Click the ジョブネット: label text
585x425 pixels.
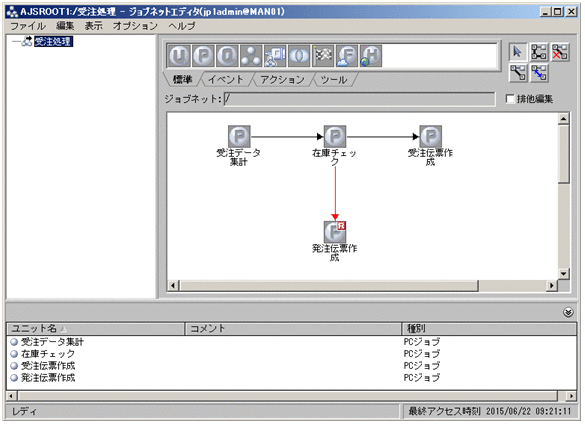click(x=193, y=99)
